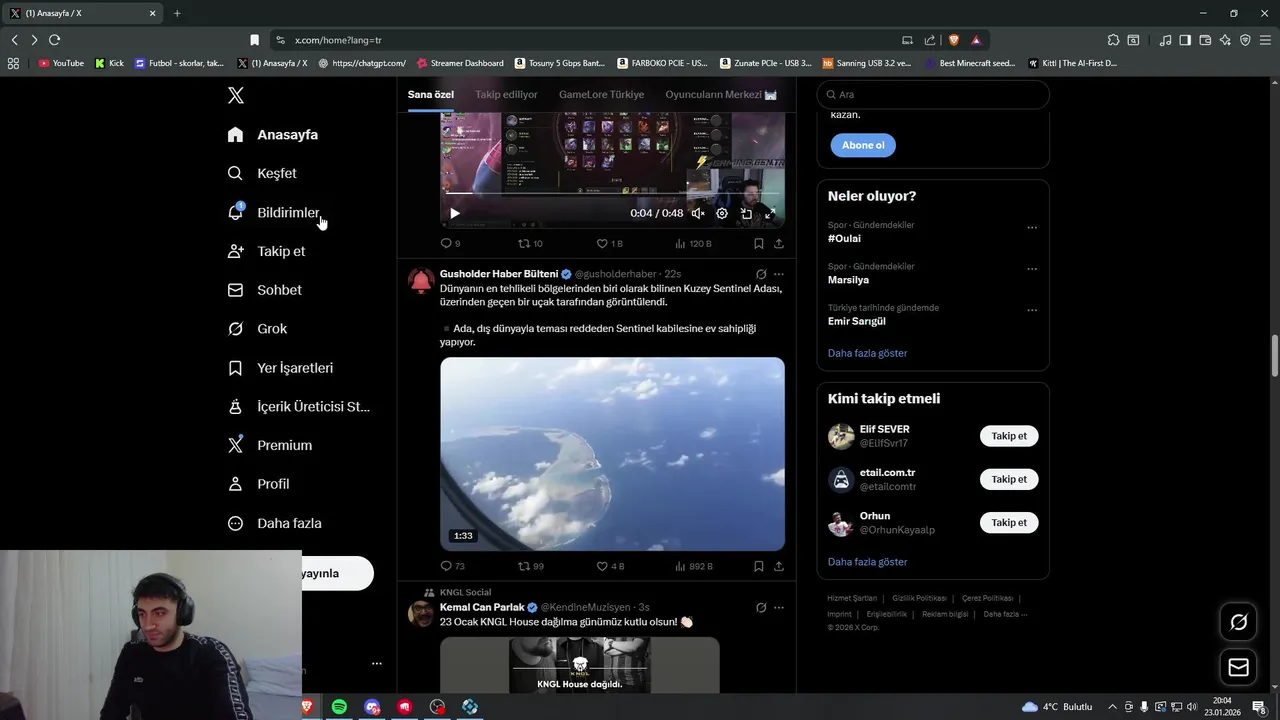
Task: Open more options on Kemal Can Parlak post
Action: 779,607
